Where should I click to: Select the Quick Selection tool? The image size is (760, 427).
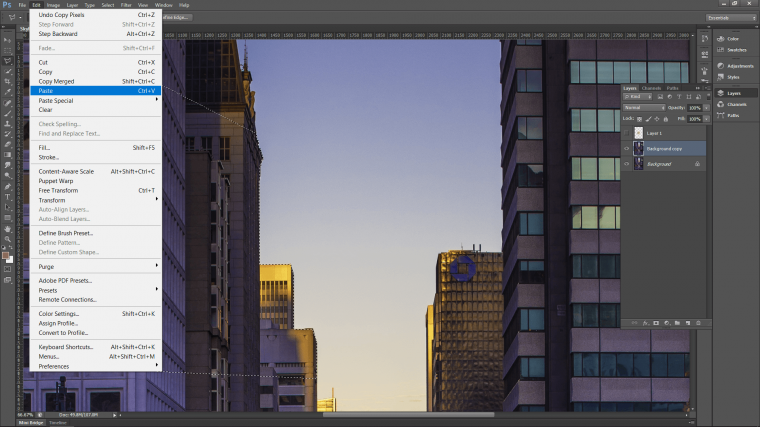click(7, 71)
